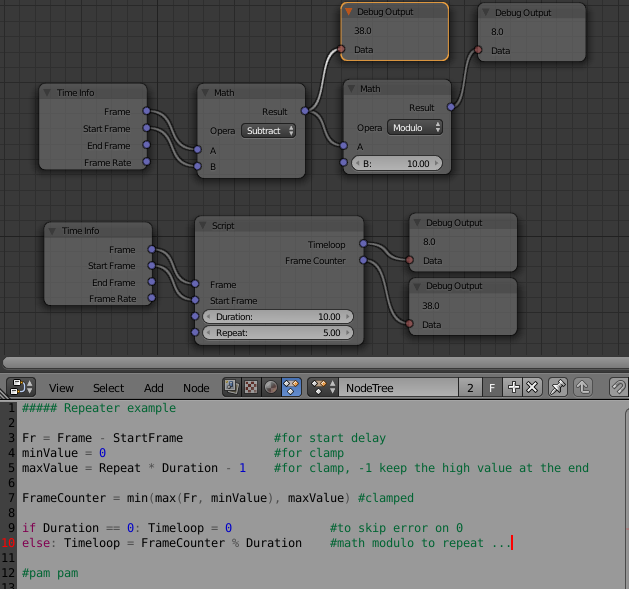Switch to shader material node tree type
The height and width of the screenshot is (589, 629).
pyautogui.click(x=271, y=388)
